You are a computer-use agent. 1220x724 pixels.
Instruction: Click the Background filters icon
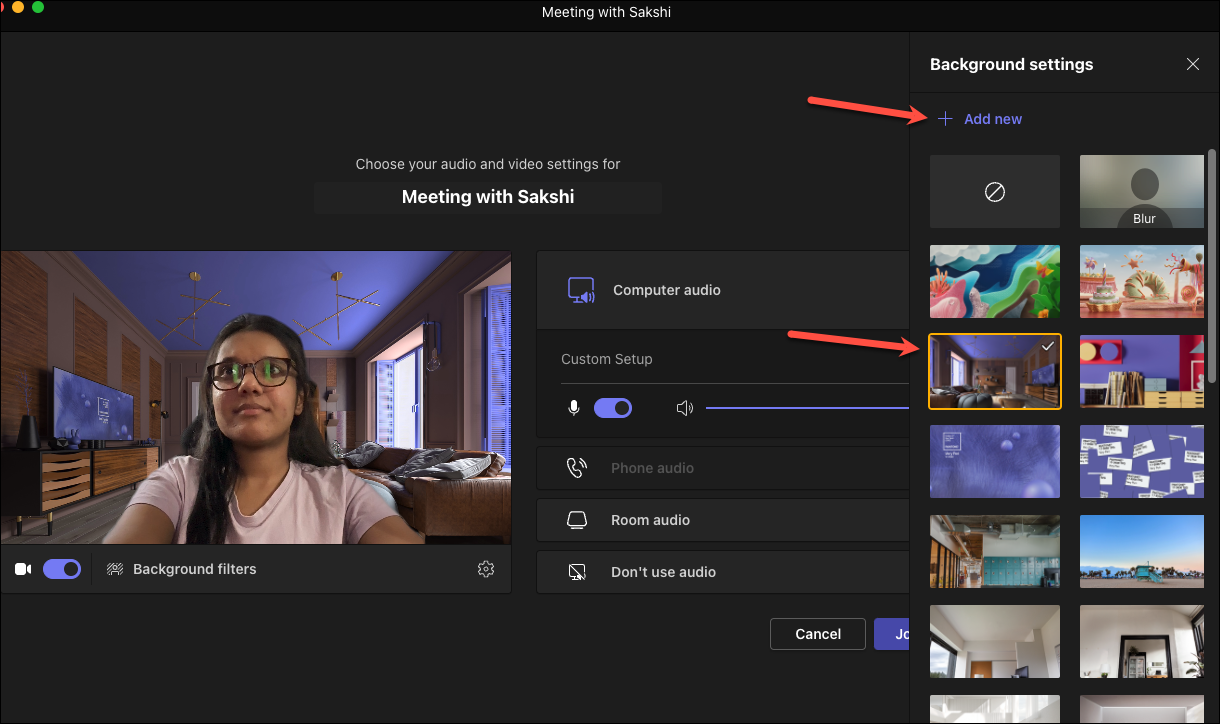click(115, 569)
